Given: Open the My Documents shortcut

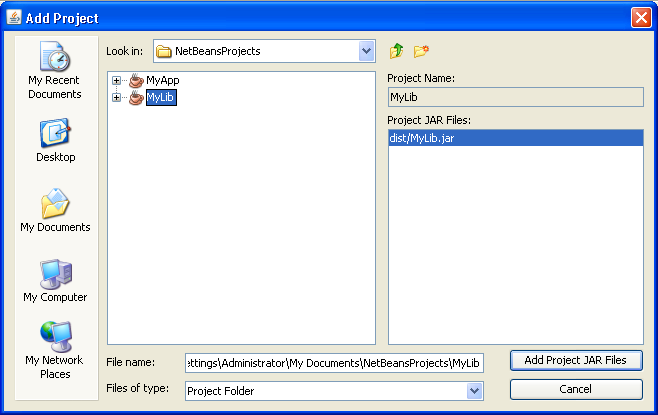Looking at the screenshot, I should (55, 211).
